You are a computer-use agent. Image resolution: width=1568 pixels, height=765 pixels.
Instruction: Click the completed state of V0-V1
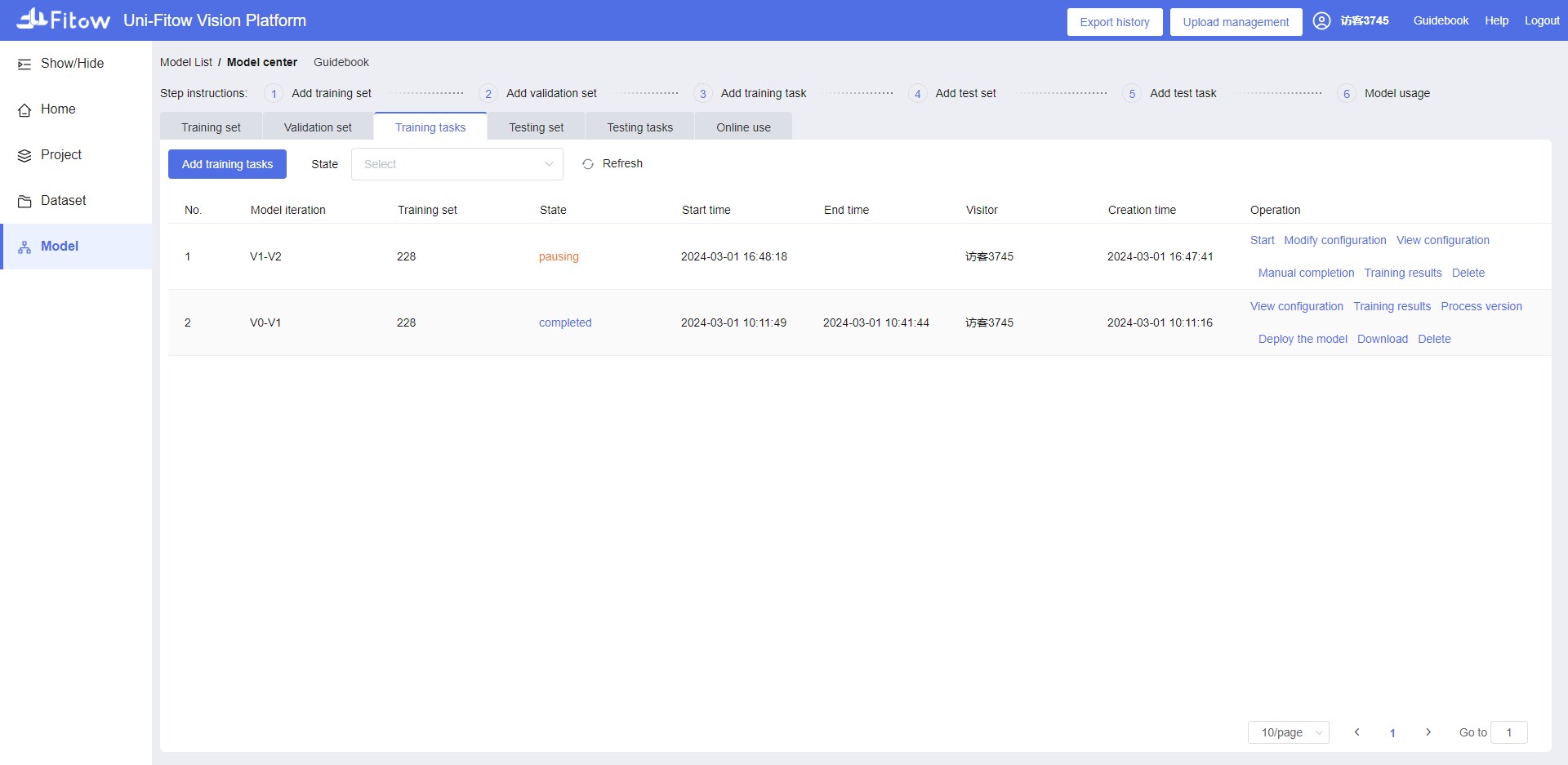(x=565, y=322)
